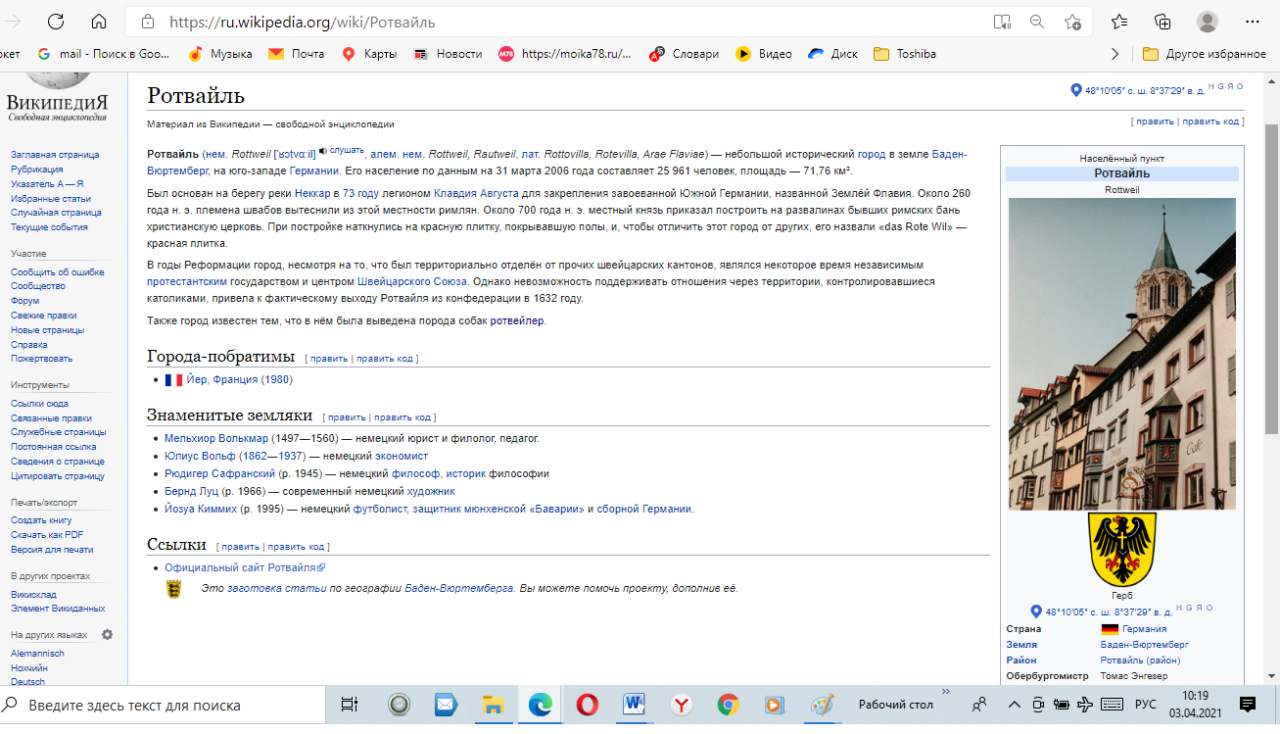1280x734 pixels.
Task: Open the Видео bookmark
Action: tap(764, 54)
